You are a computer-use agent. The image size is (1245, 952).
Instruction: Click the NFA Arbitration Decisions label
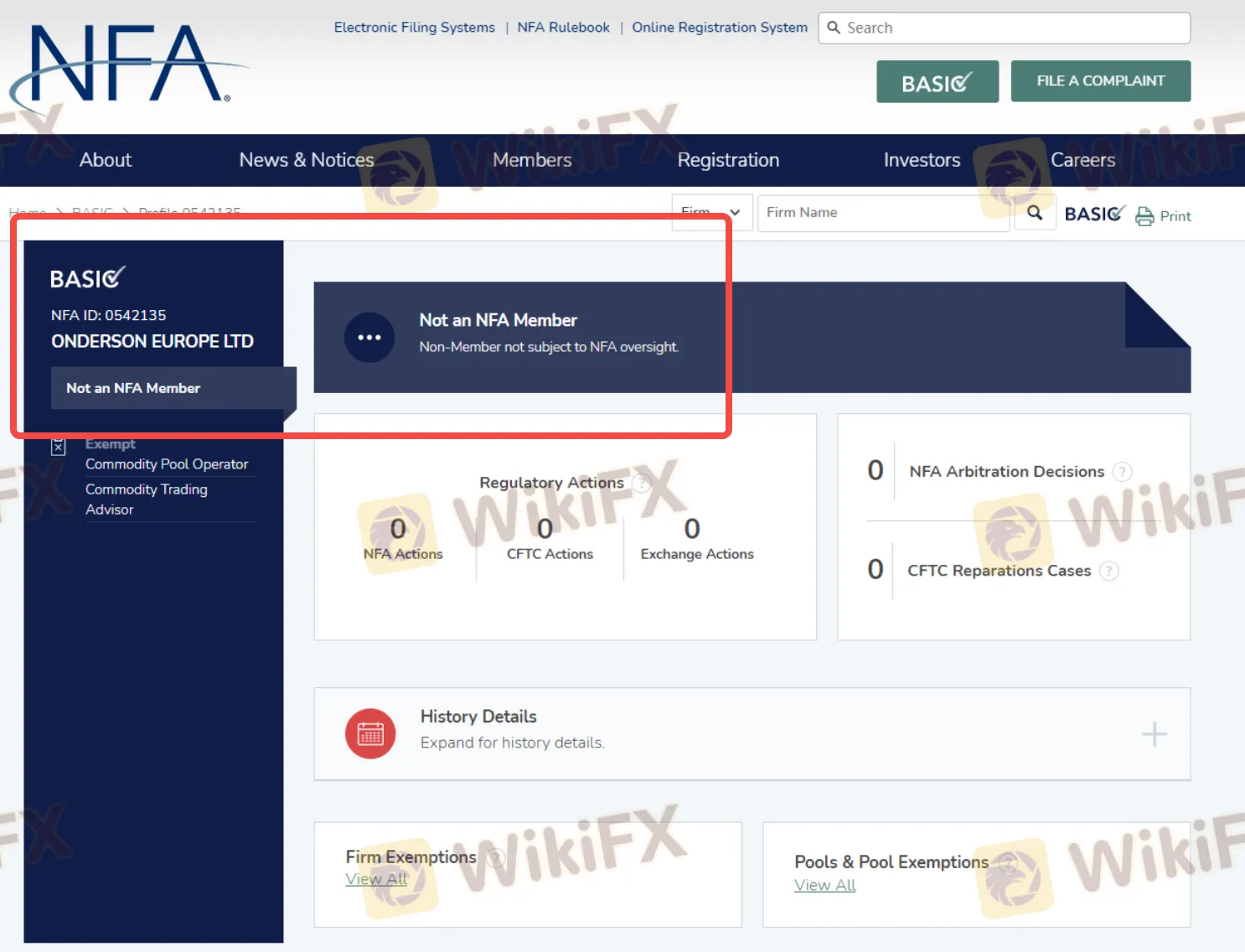tap(1007, 472)
